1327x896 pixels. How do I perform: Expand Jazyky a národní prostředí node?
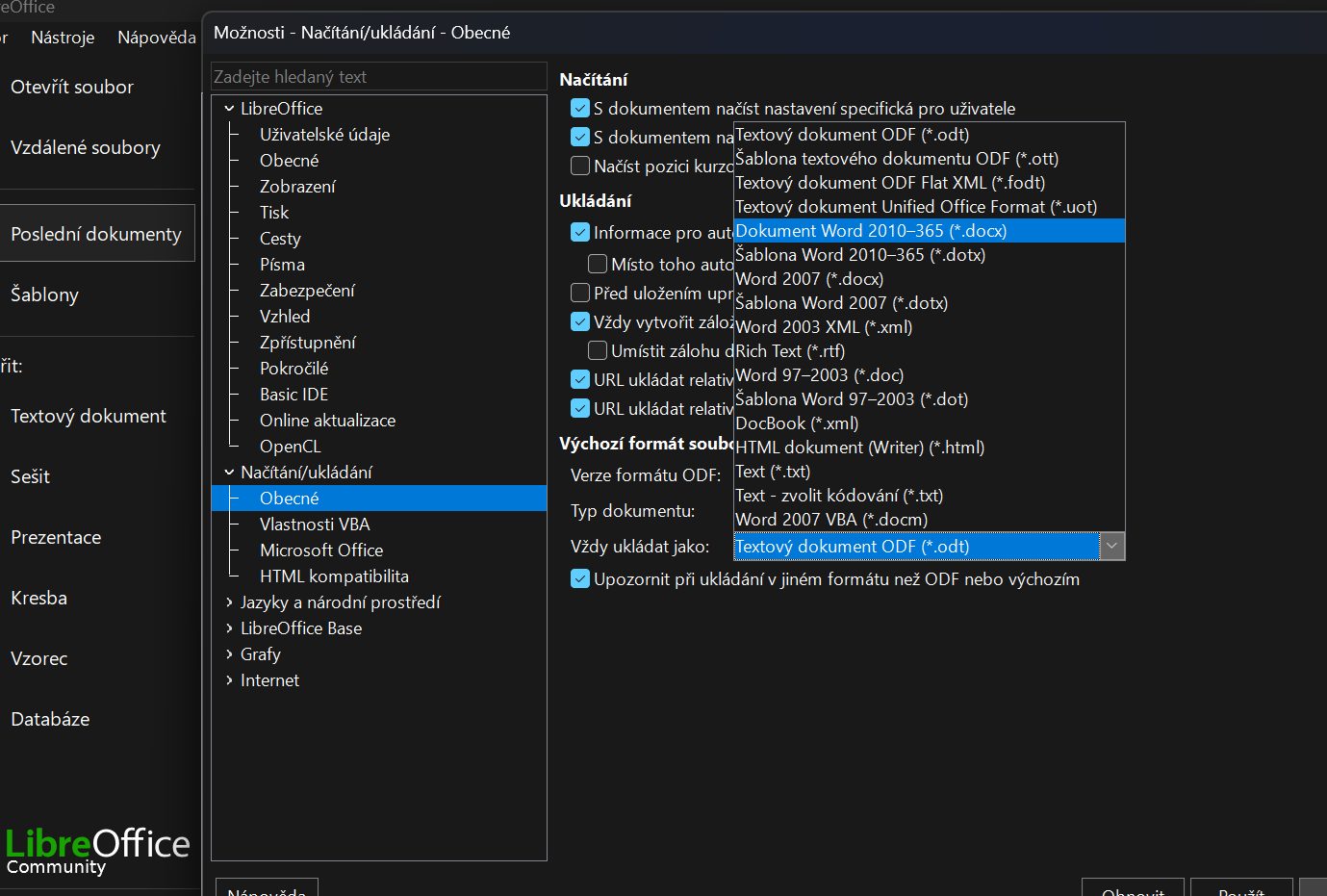point(230,602)
